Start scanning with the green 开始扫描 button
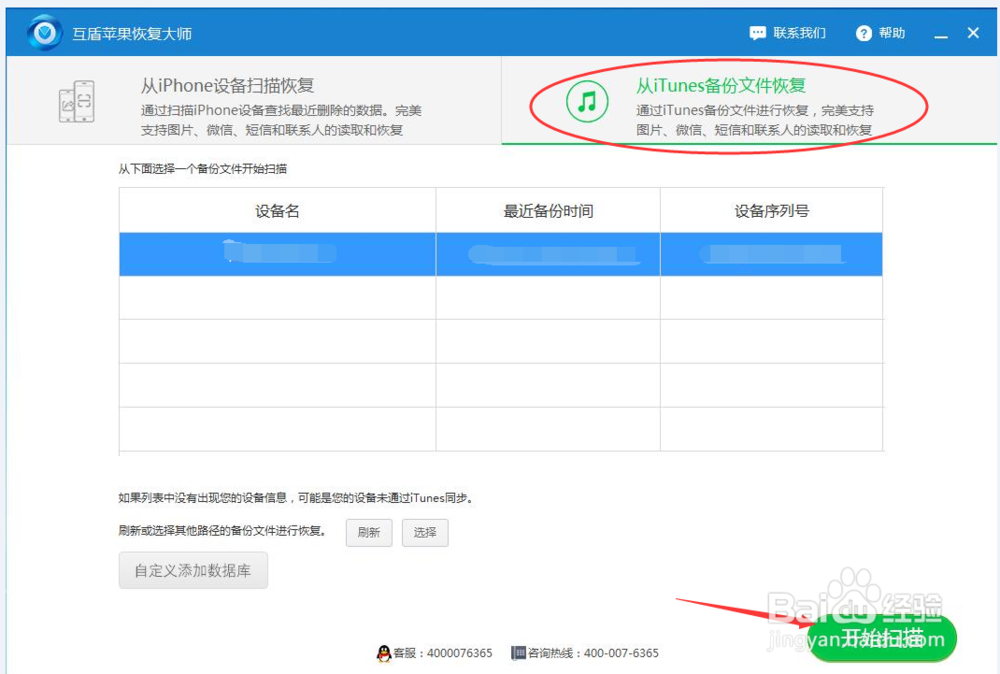 [x=884, y=638]
